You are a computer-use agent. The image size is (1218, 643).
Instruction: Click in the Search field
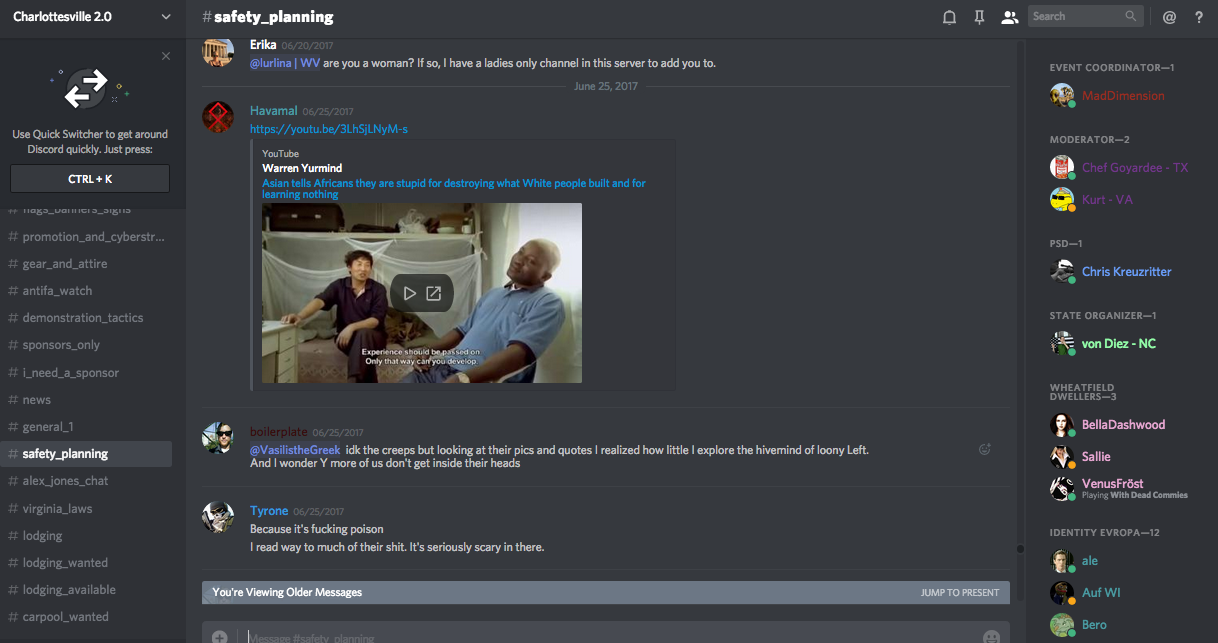click(x=1076, y=16)
